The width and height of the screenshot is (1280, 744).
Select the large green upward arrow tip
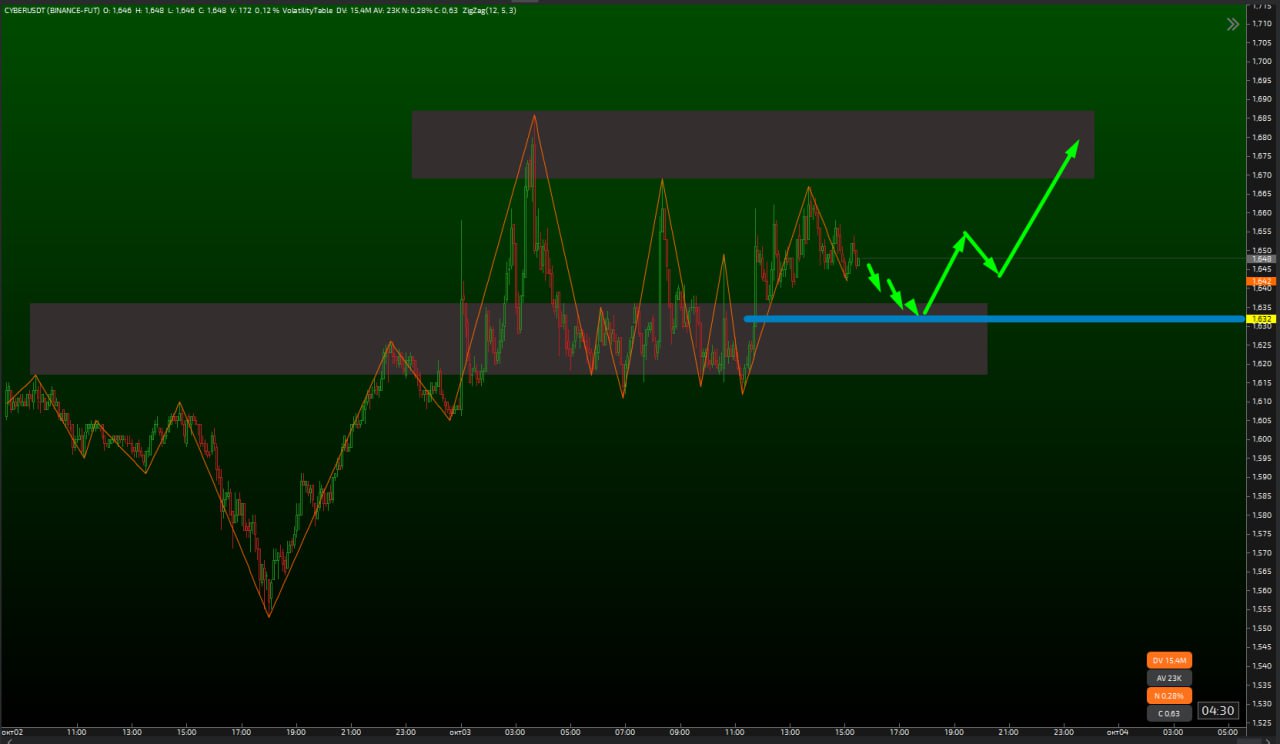(1075, 145)
